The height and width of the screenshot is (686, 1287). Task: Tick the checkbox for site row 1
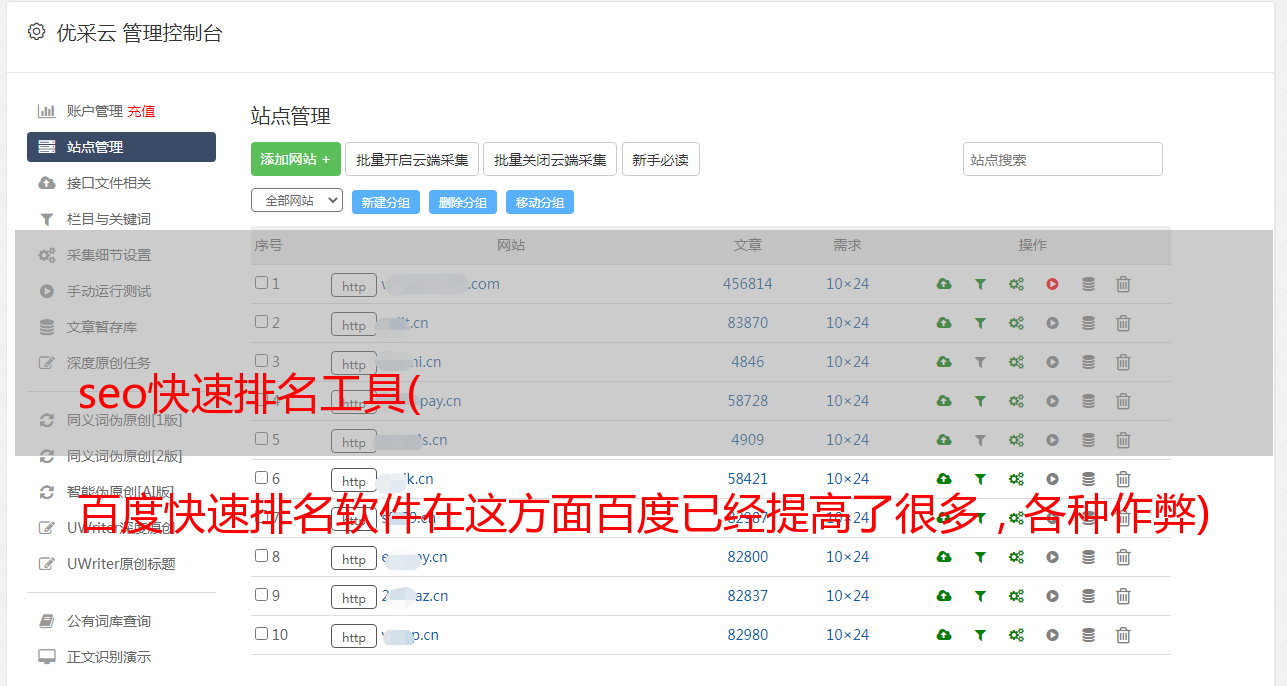(x=261, y=283)
